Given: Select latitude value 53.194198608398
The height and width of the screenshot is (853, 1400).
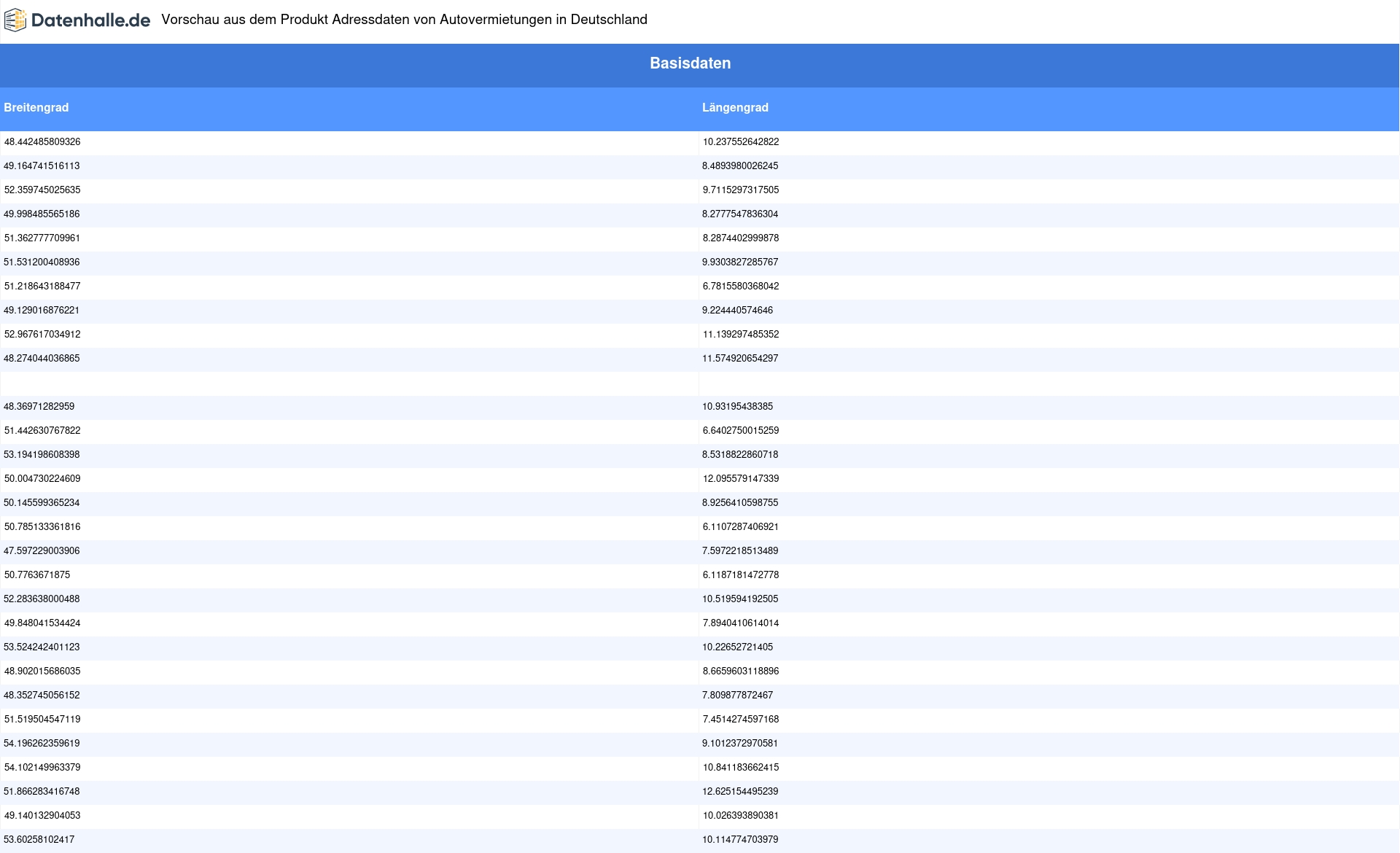Looking at the screenshot, I should pyautogui.click(x=42, y=455).
